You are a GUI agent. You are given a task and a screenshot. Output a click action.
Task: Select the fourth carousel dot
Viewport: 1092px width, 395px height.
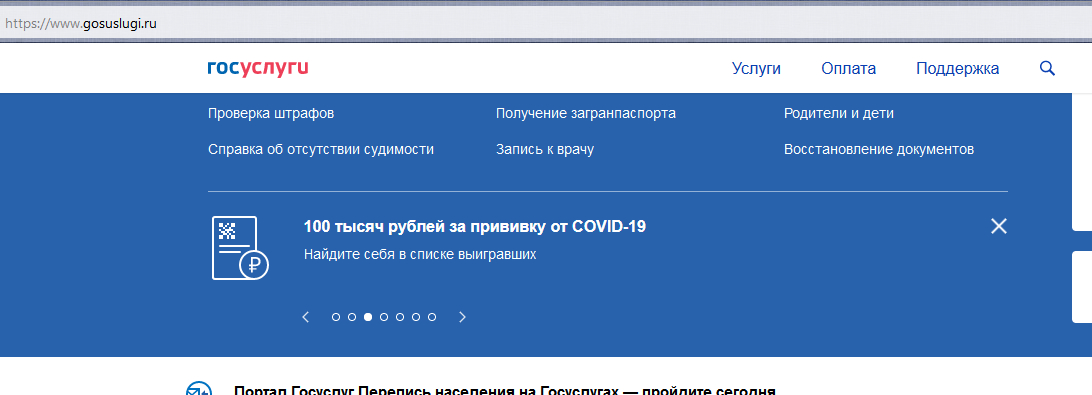(x=384, y=317)
